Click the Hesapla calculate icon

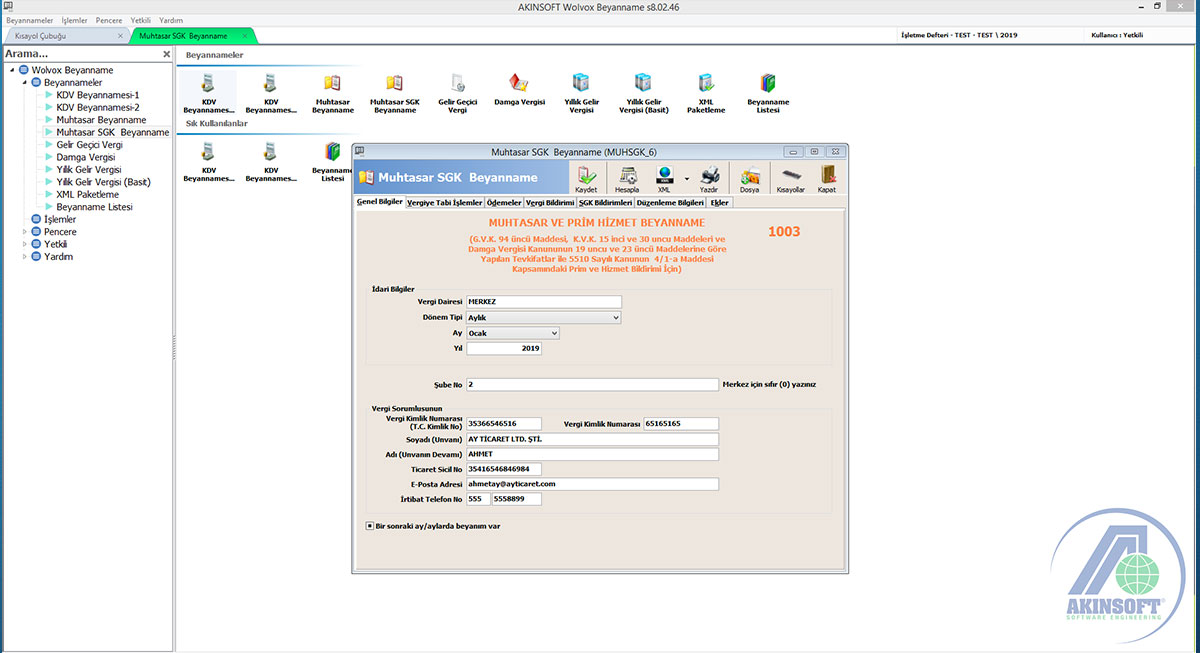[627, 177]
